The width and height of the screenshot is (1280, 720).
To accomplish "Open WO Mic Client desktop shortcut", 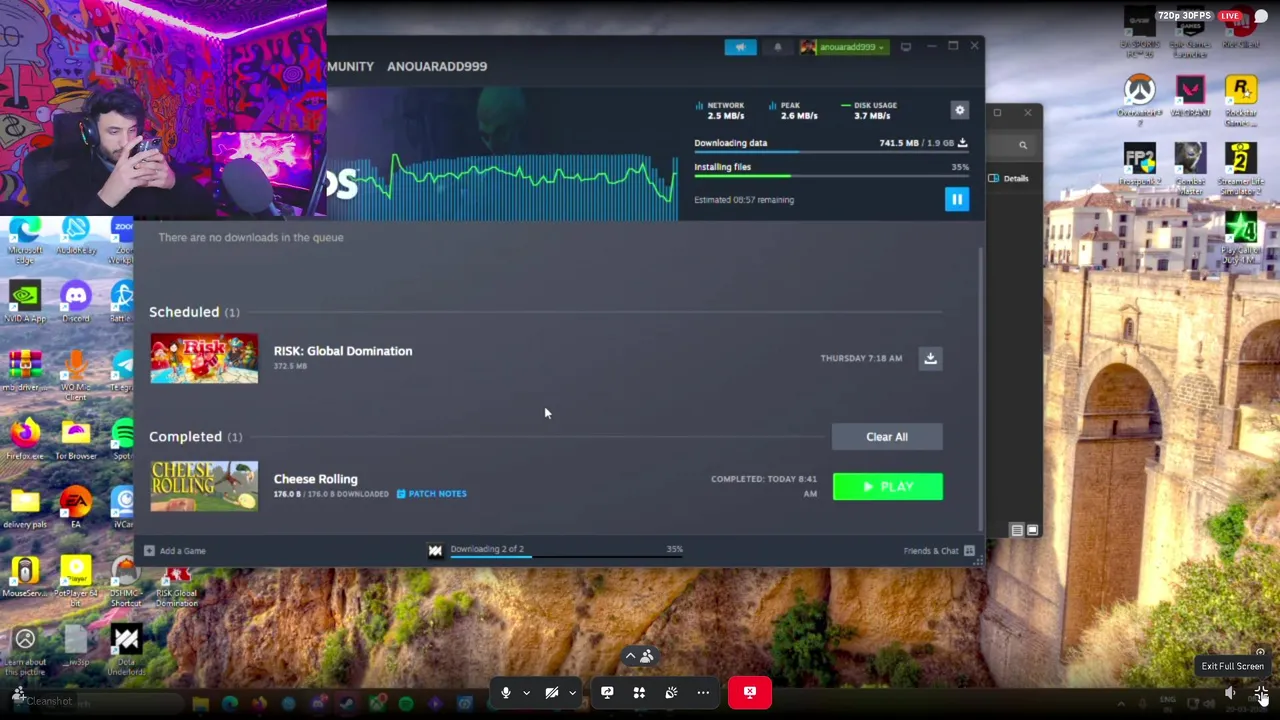I will point(76,375).
